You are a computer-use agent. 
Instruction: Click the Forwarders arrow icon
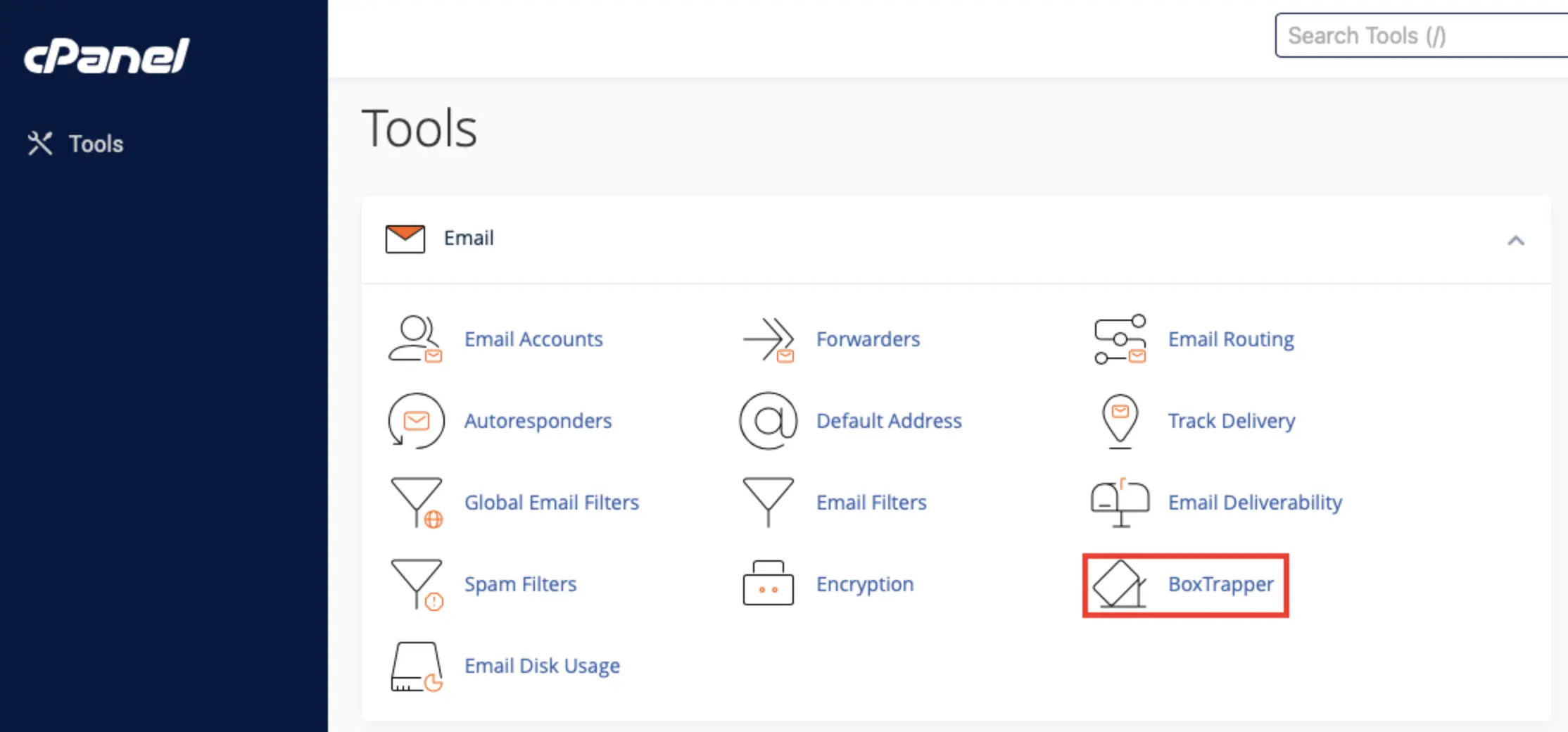pos(769,339)
